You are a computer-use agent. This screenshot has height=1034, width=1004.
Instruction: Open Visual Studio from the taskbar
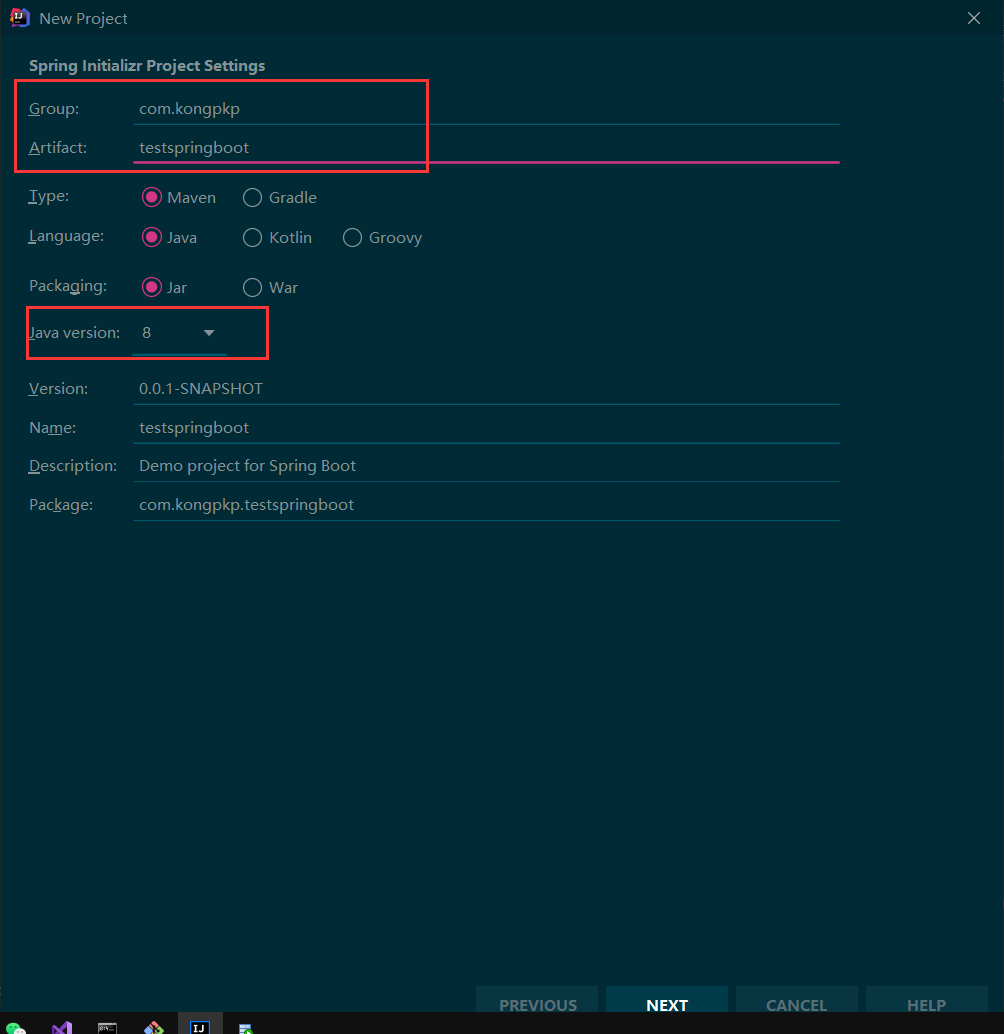[x=62, y=1027]
